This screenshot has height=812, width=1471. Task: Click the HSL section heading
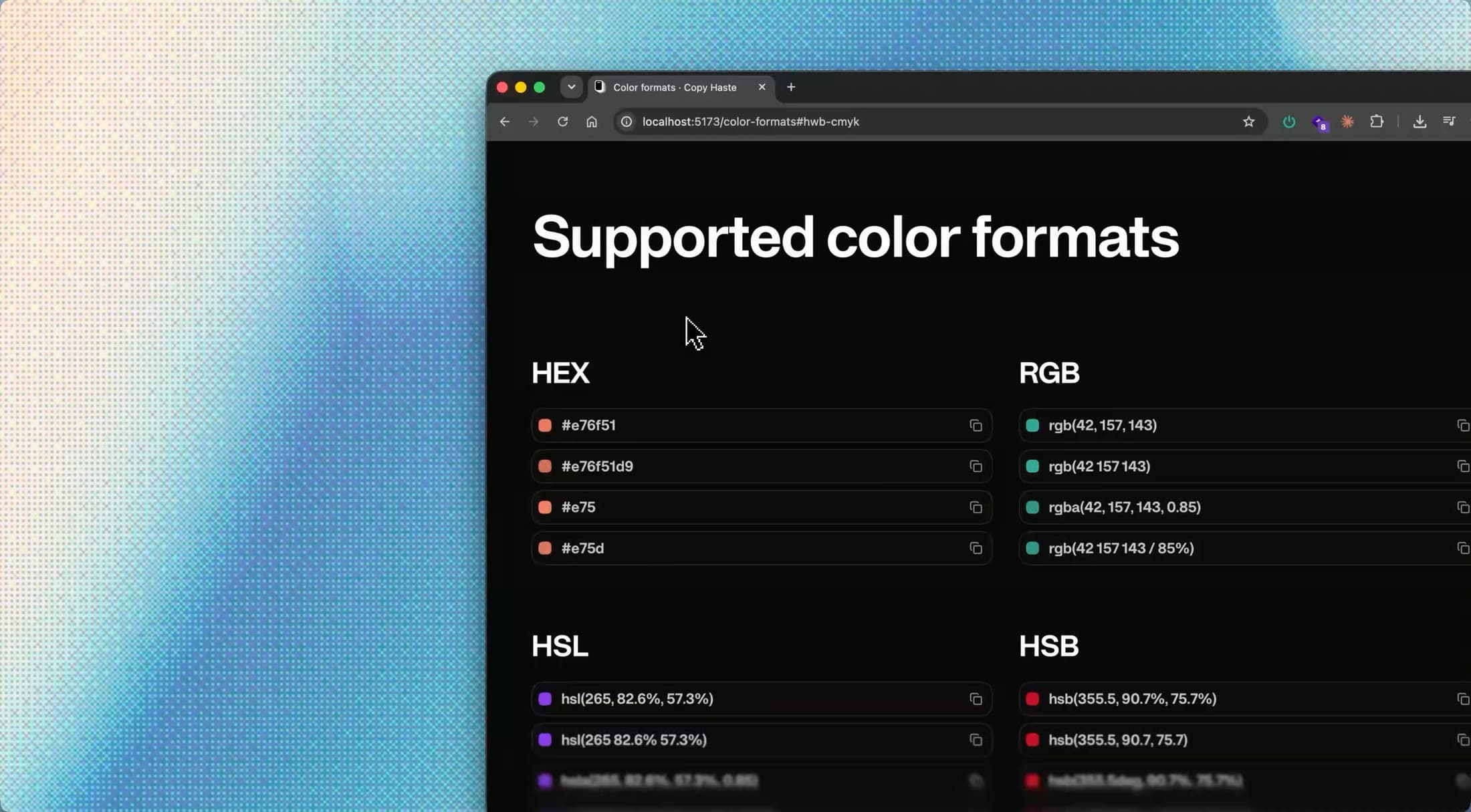pyautogui.click(x=560, y=646)
